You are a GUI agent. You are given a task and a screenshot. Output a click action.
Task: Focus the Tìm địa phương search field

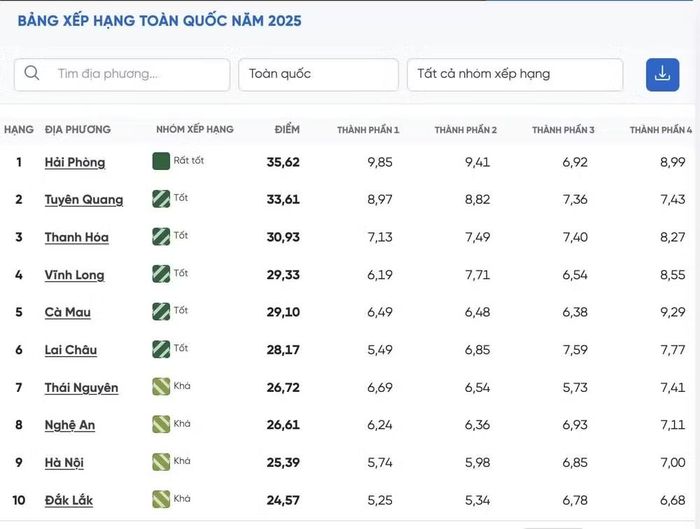(x=122, y=75)
